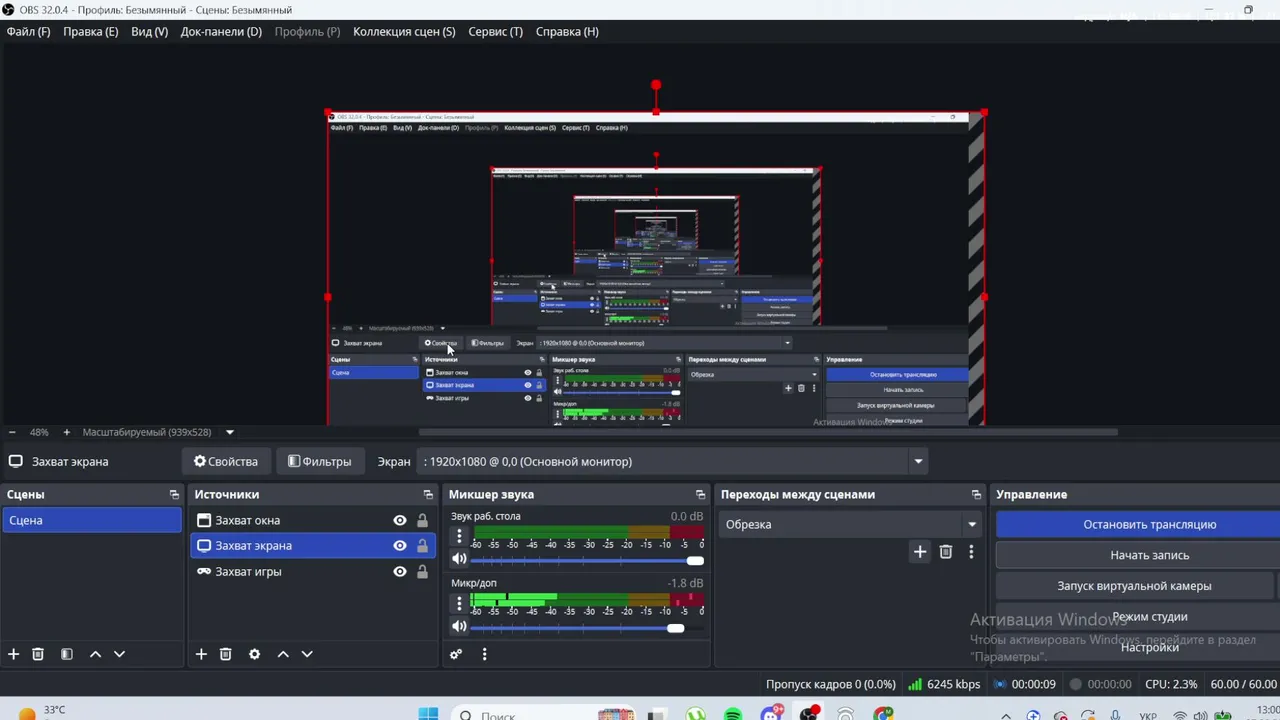Open preview scaling dropdown arrow
This screenshot has height=720, width=1280.
point(229,432)
